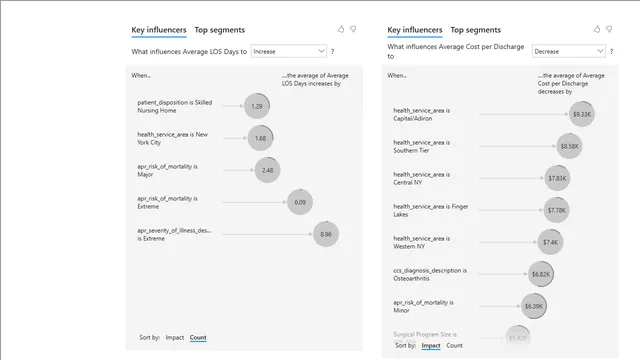Viewport: 640px width, 360px height.
Task: Click 'ccs_diagnosis_description is Osteoarthritis' text
Action: [x=430, y=274]
